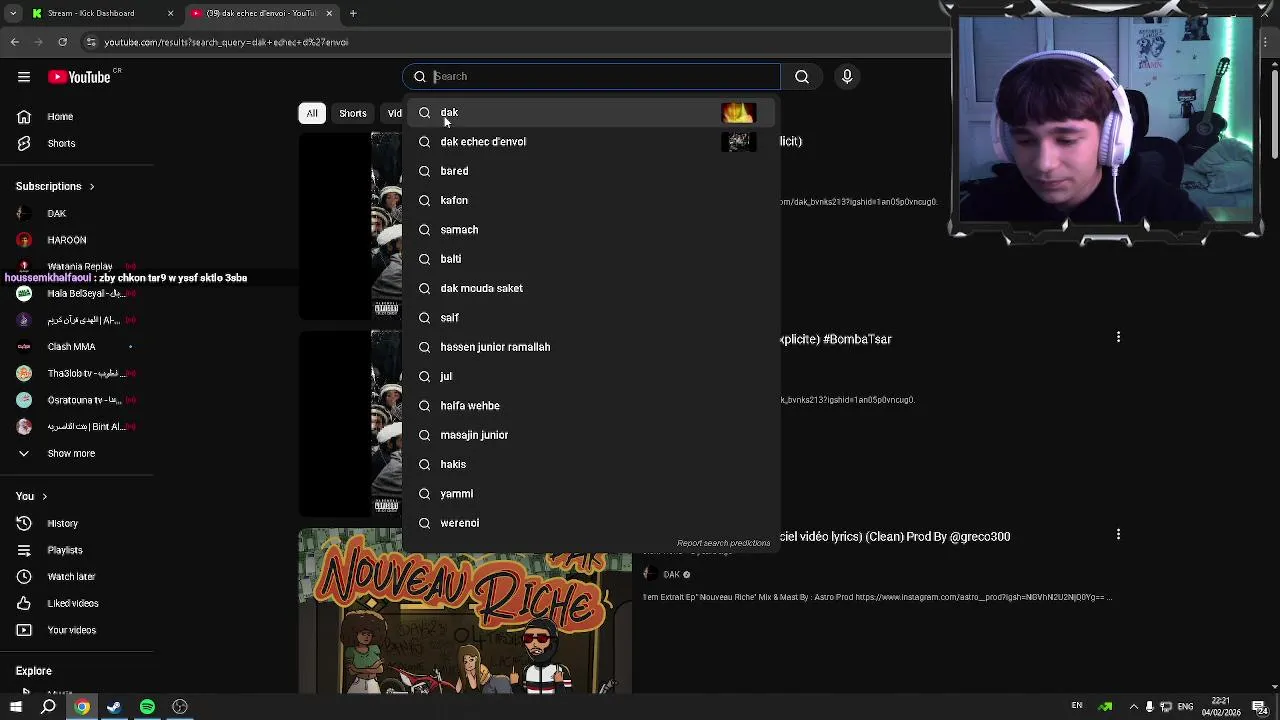
Task: Choose the 'masajin junior' suggestion
Action: coord(590,435)
